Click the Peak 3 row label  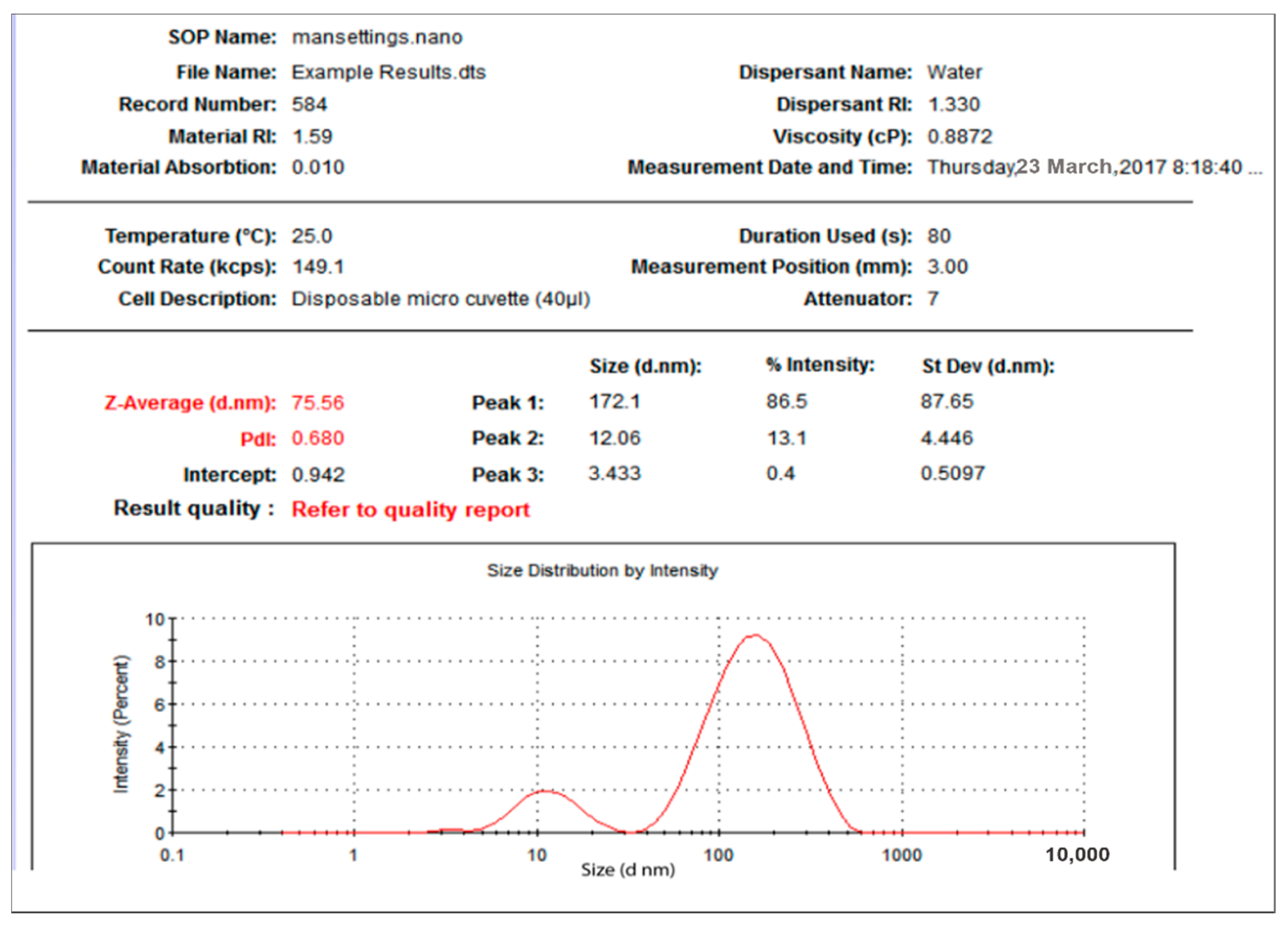tap(509, 473)
